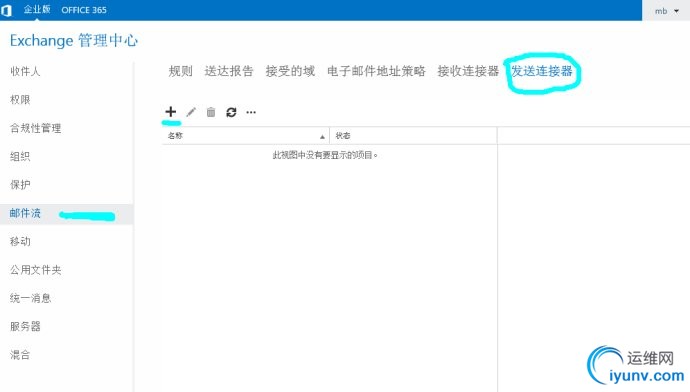Click the 此视图中没有要显示的项目 message

coord(325,155)
